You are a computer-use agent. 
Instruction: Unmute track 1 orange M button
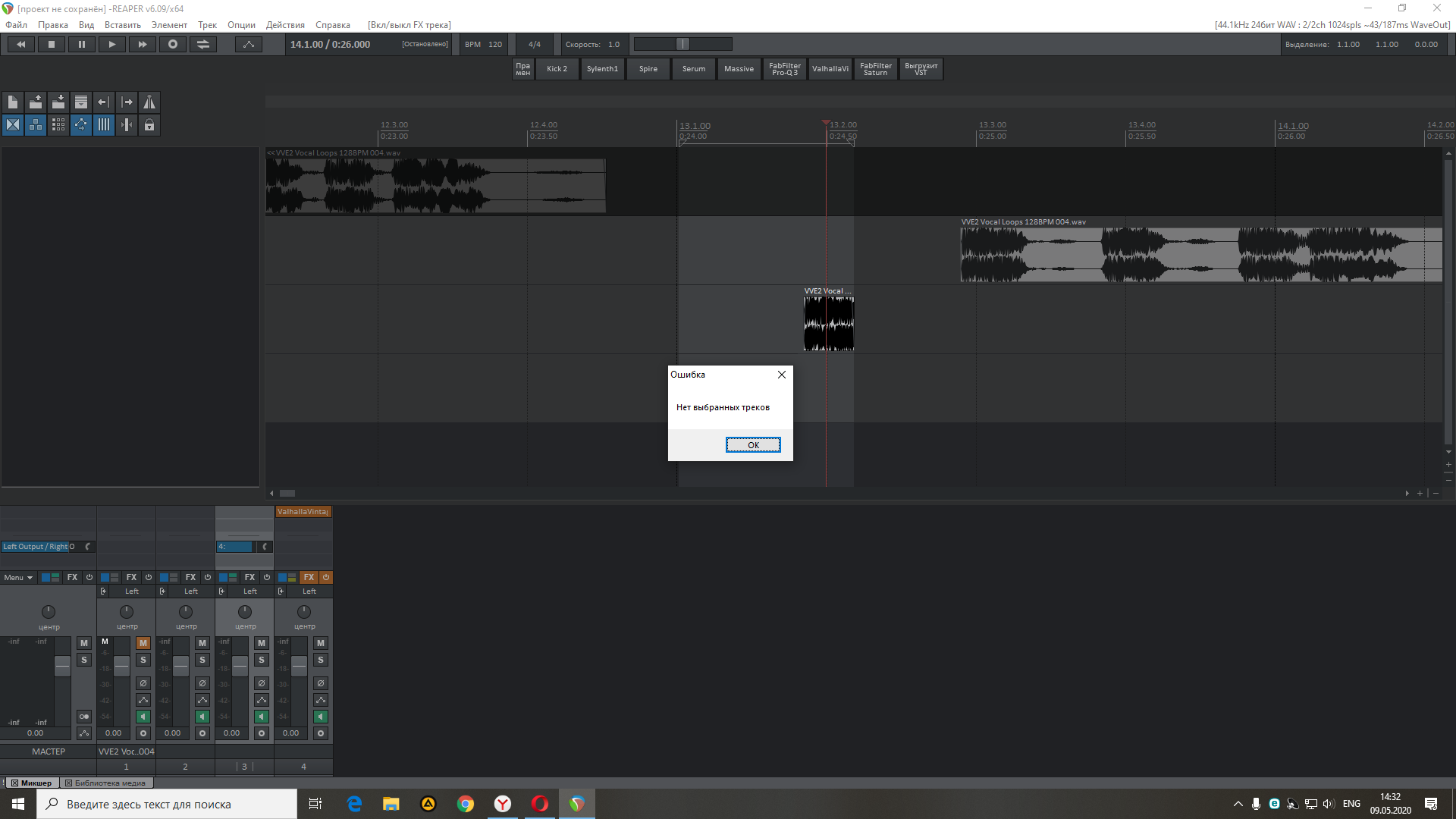click(x=143, y=643)
